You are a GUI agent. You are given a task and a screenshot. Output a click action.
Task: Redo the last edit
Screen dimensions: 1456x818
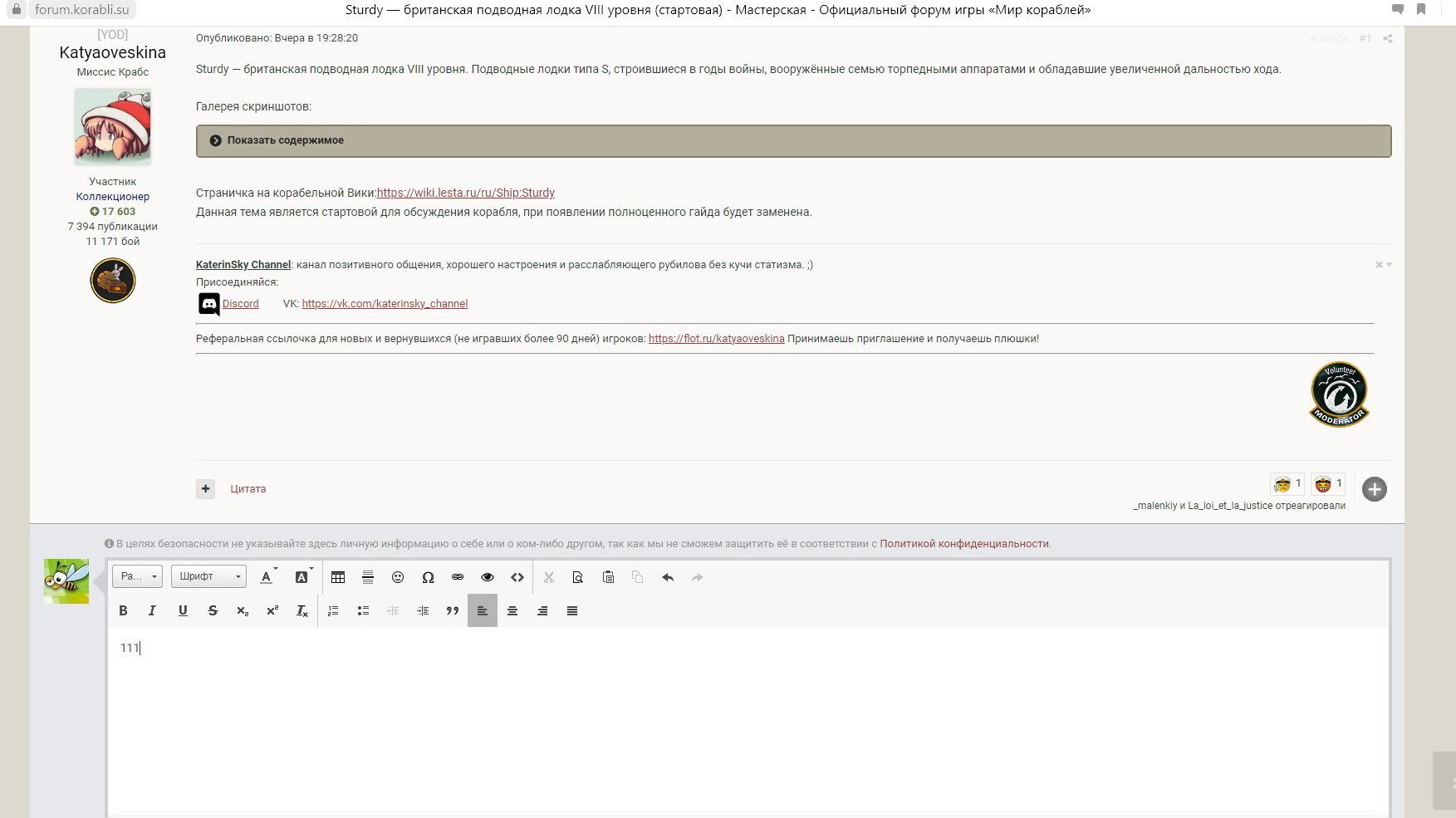pos(698,577)
